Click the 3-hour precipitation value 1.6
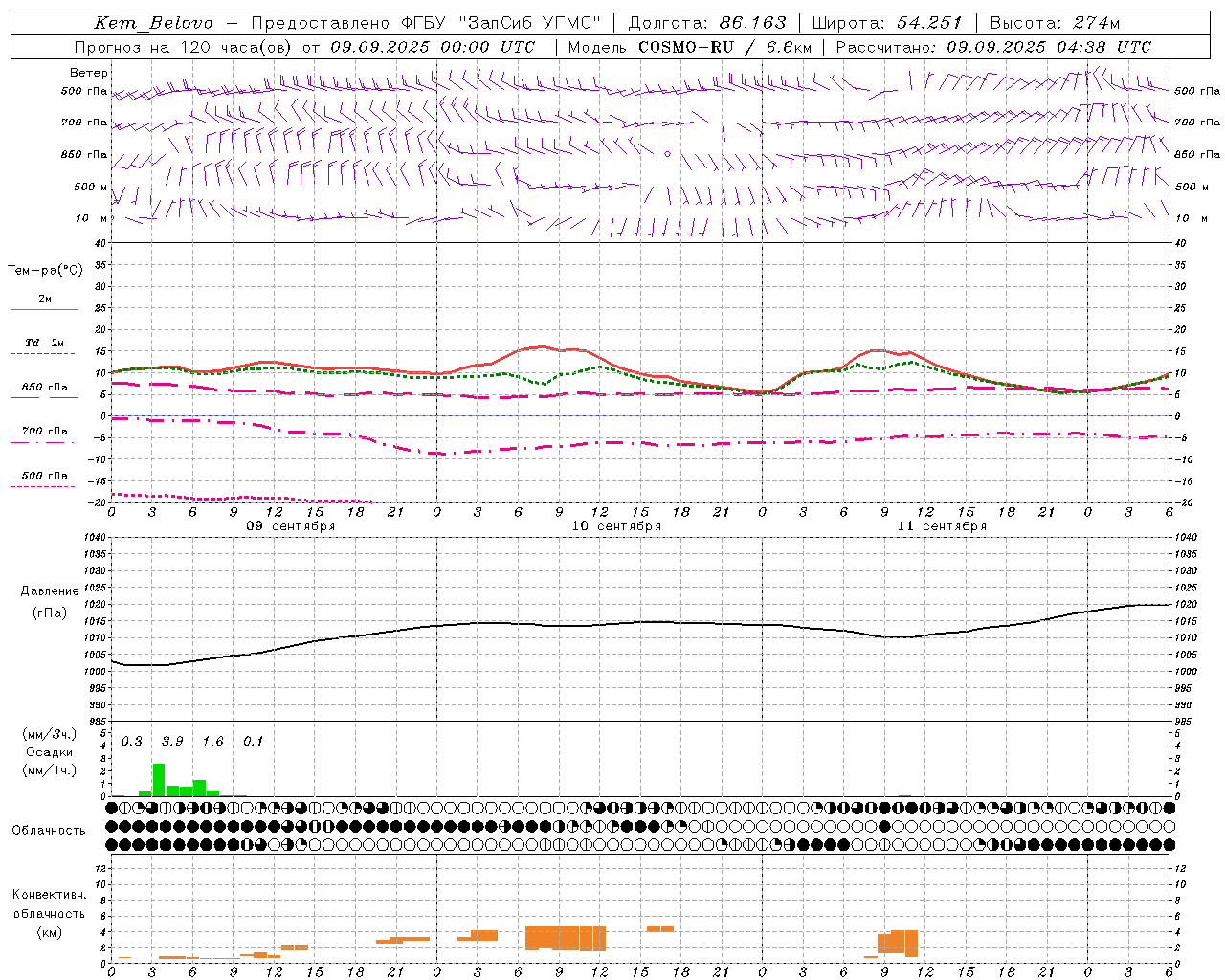1225x980 pixels. 212,742
